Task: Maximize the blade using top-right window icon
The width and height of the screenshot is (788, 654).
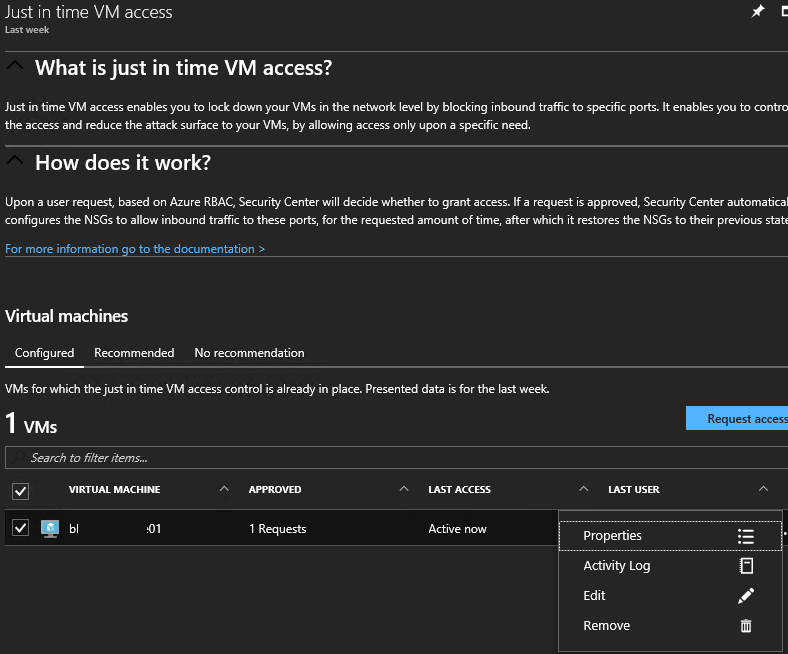Action: click(x=784, y=11)
